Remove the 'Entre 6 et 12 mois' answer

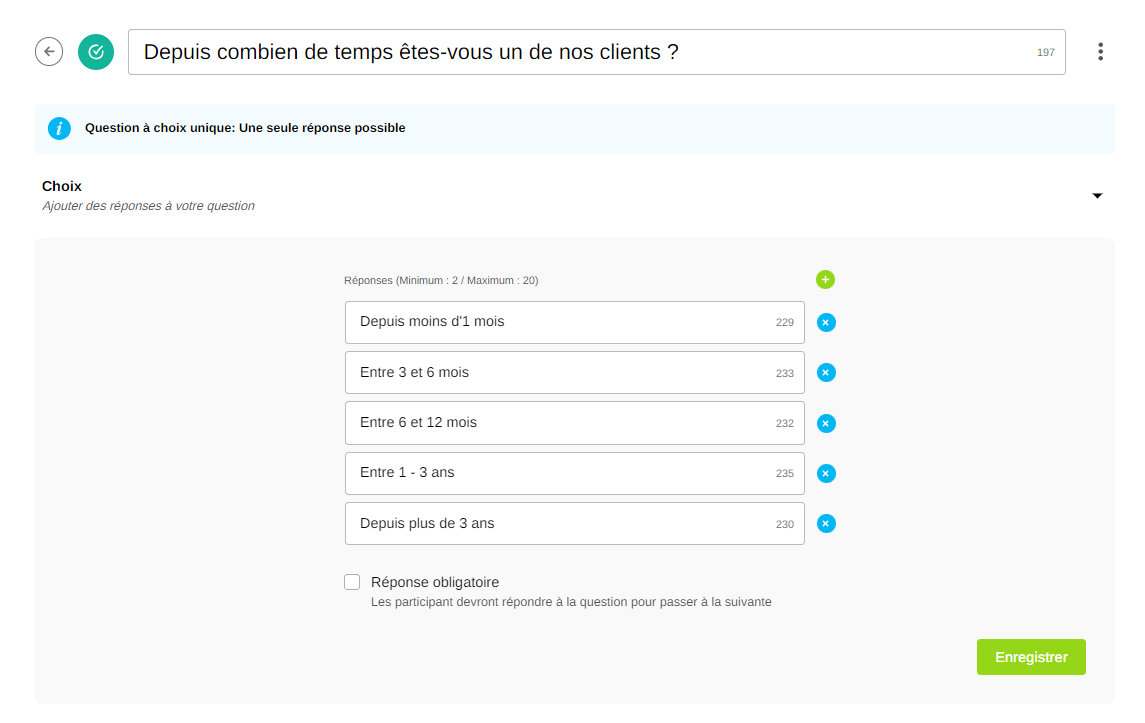pos(826,423)
